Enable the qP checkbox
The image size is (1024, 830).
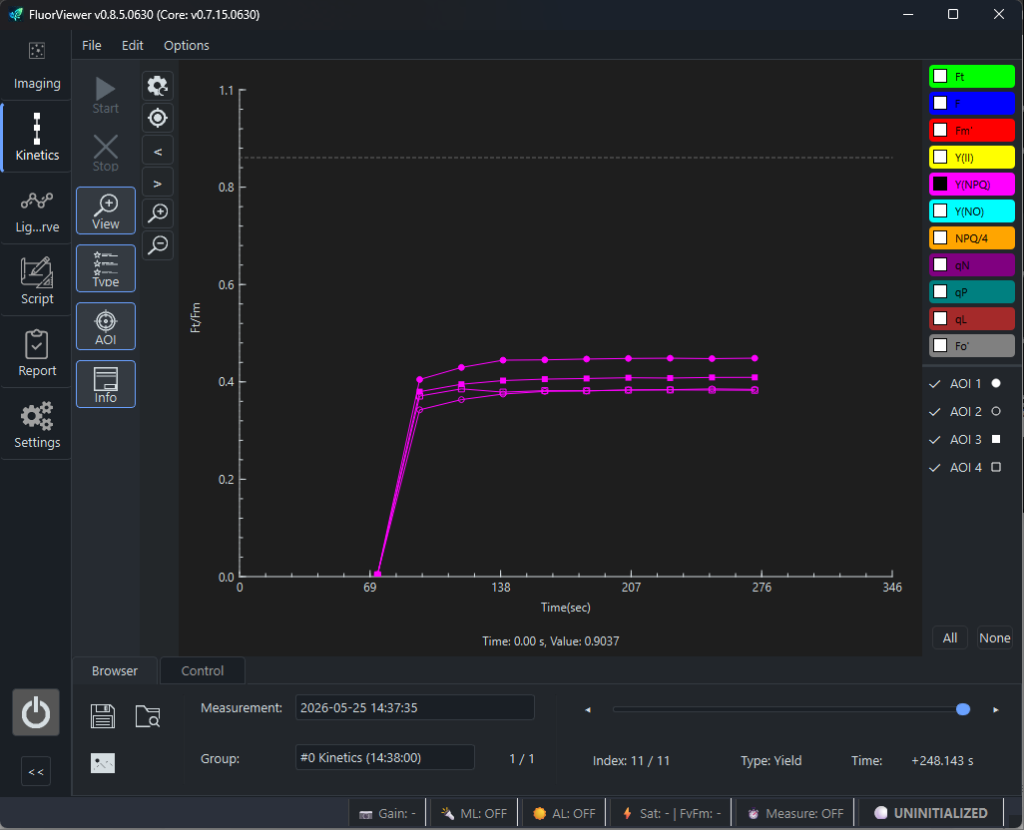pyautogui.click(x=940, y=291)
